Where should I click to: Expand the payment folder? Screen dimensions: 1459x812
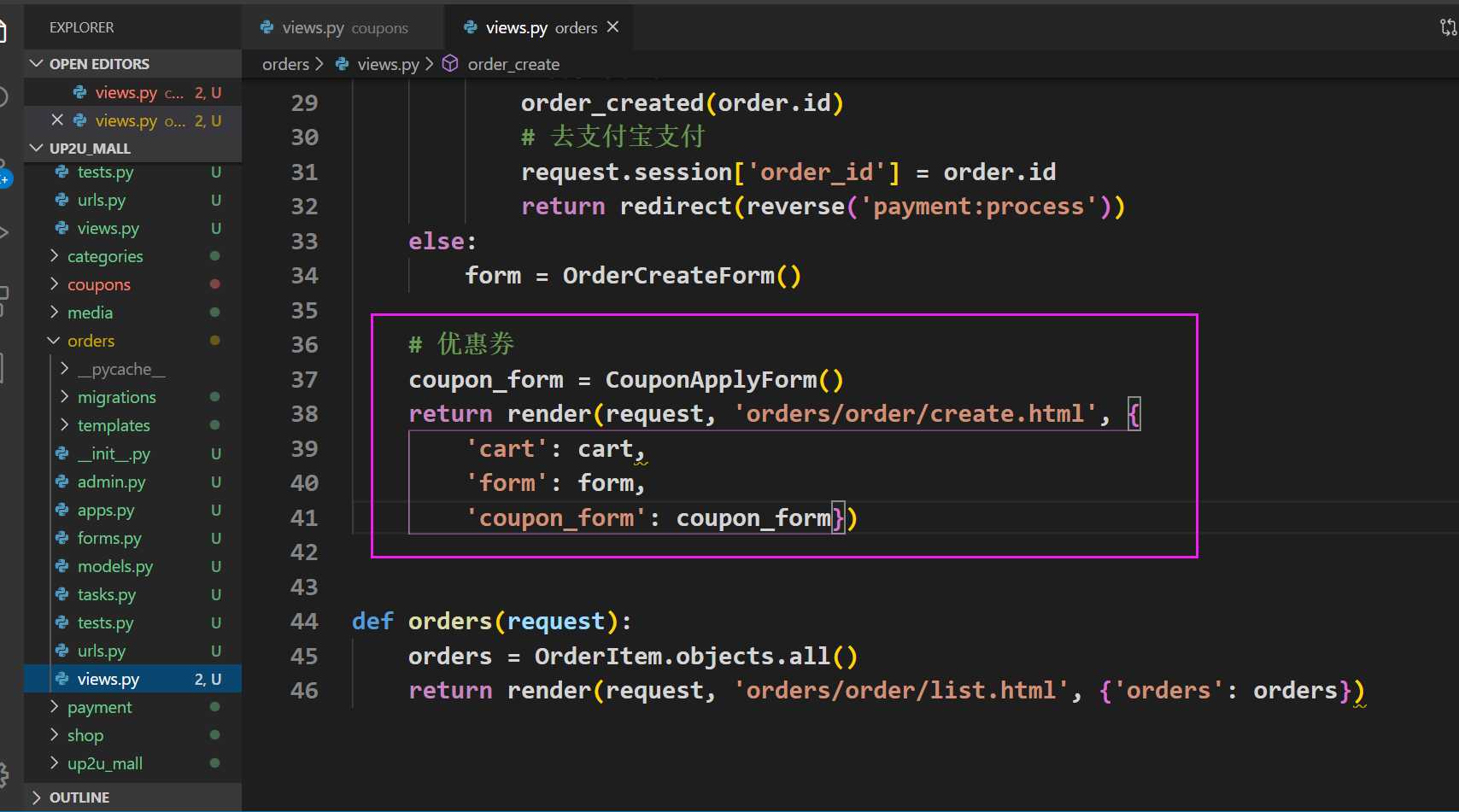[x=132, y=707]
